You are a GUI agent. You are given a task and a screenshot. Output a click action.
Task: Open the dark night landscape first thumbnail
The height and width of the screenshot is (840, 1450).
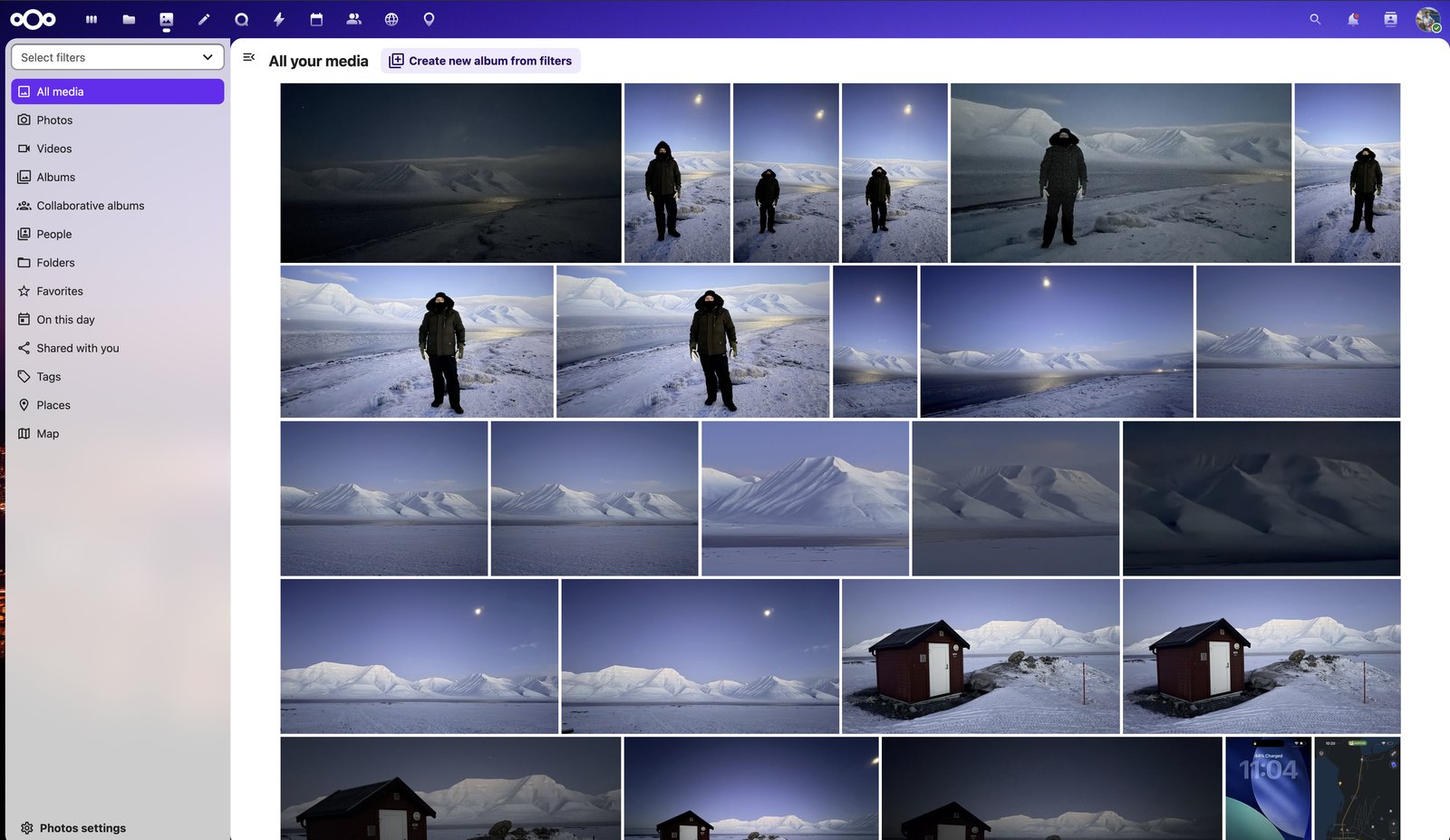tap(450, 173)
